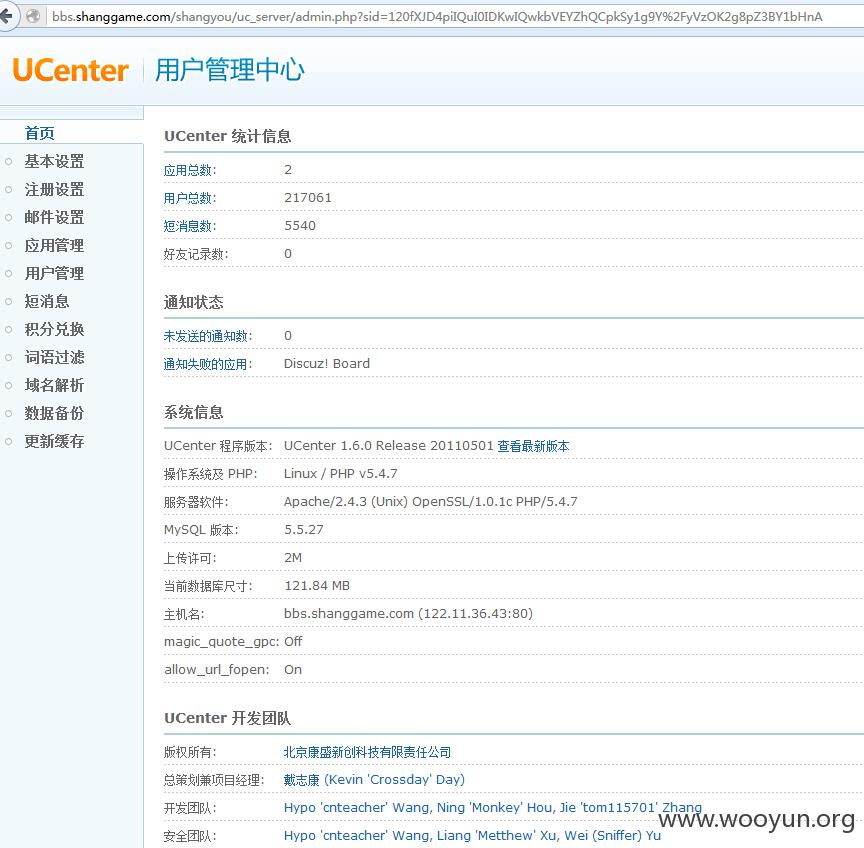Click 用户管理中心 header title
The image size is (864, 848).
[x=230, y=70]
